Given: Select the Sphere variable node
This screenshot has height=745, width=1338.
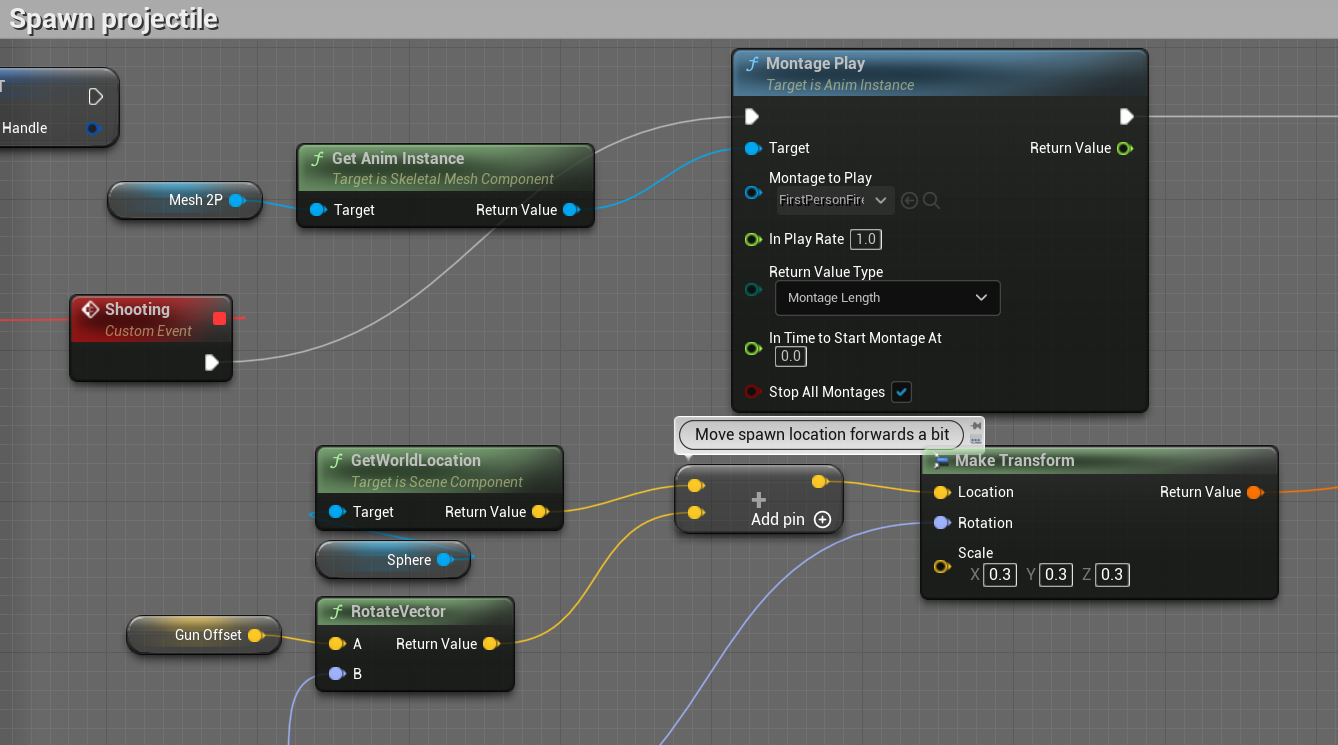Looking at the screenshot, I should click(x=393, y=560).
